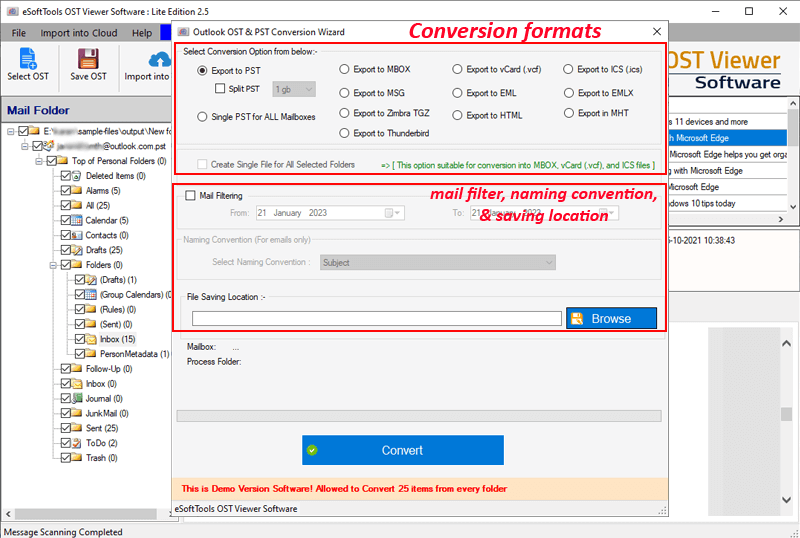Viewport: 800px width, 538px height.
Task: Select the 'dows 10 tips today' mail row
Action: pos(727,203)
